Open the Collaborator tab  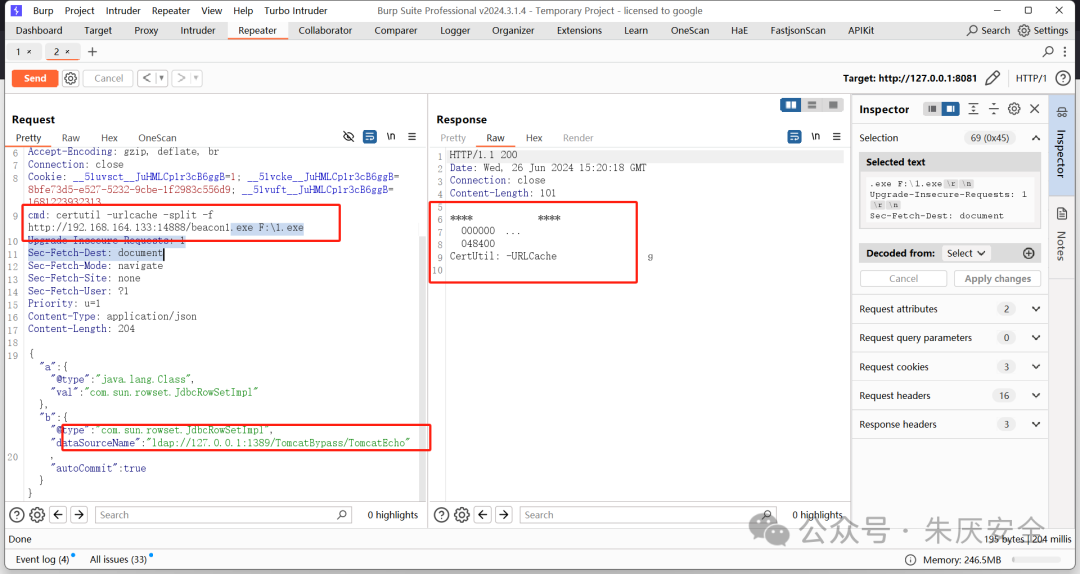tap(325, 30)
